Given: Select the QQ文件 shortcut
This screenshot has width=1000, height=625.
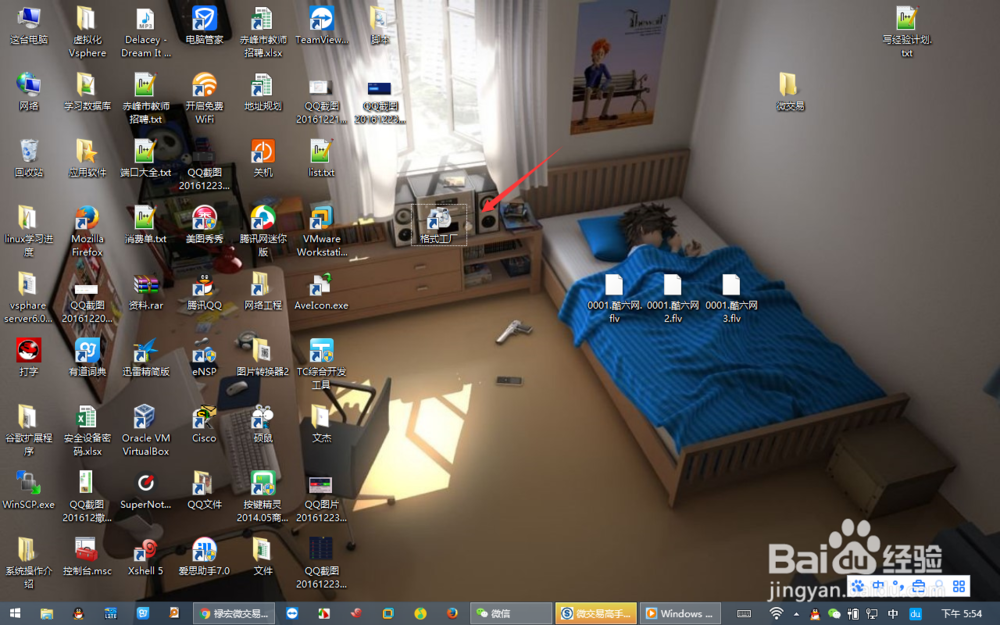Looking at the screenshot, I should (x=204, y=490).
